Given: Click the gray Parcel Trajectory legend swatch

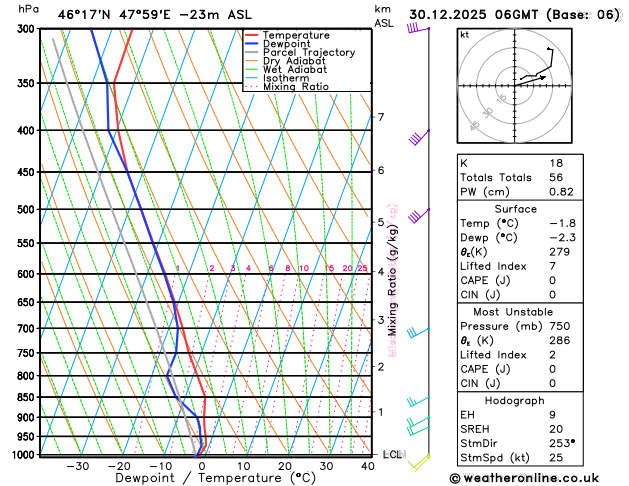Looking at the screenshot, I should pyautogui.click(x=252, y=53).
